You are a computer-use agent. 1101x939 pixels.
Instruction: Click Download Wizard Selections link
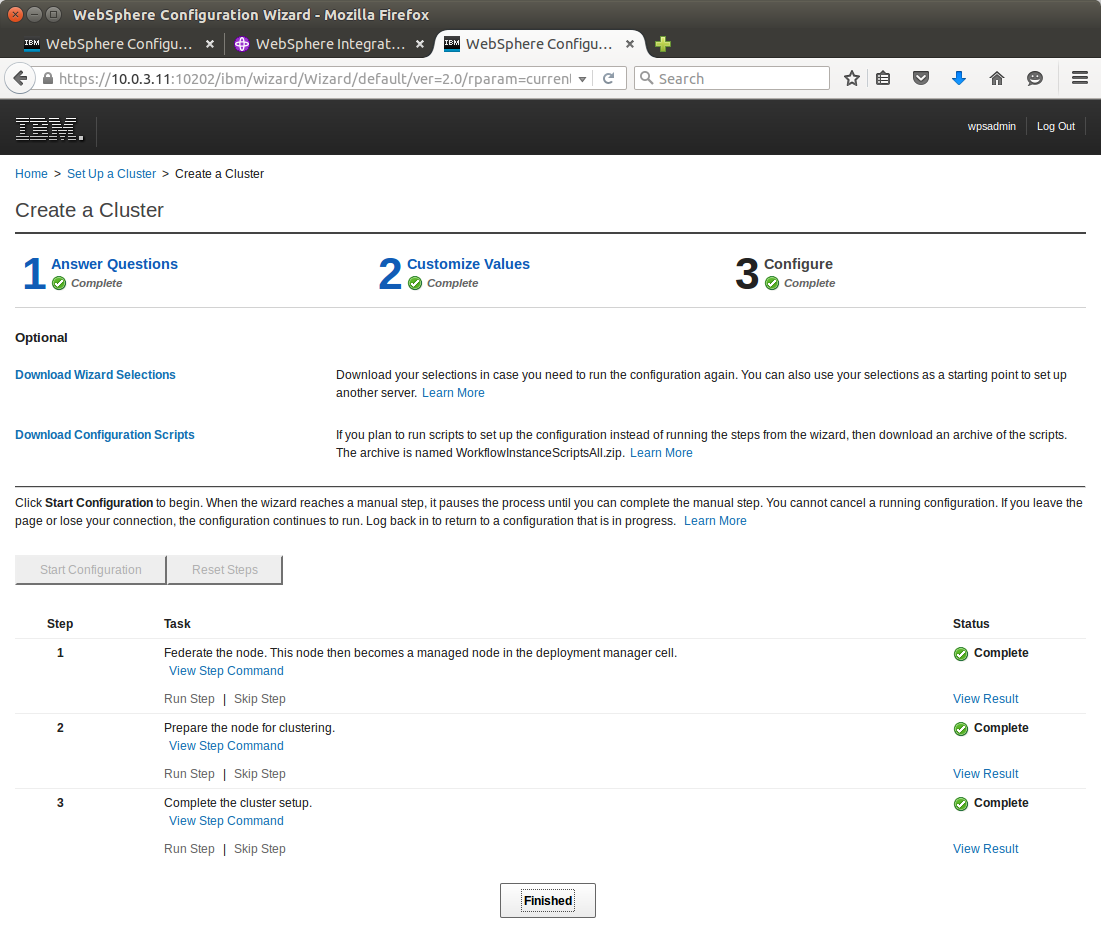pos(95,375)
